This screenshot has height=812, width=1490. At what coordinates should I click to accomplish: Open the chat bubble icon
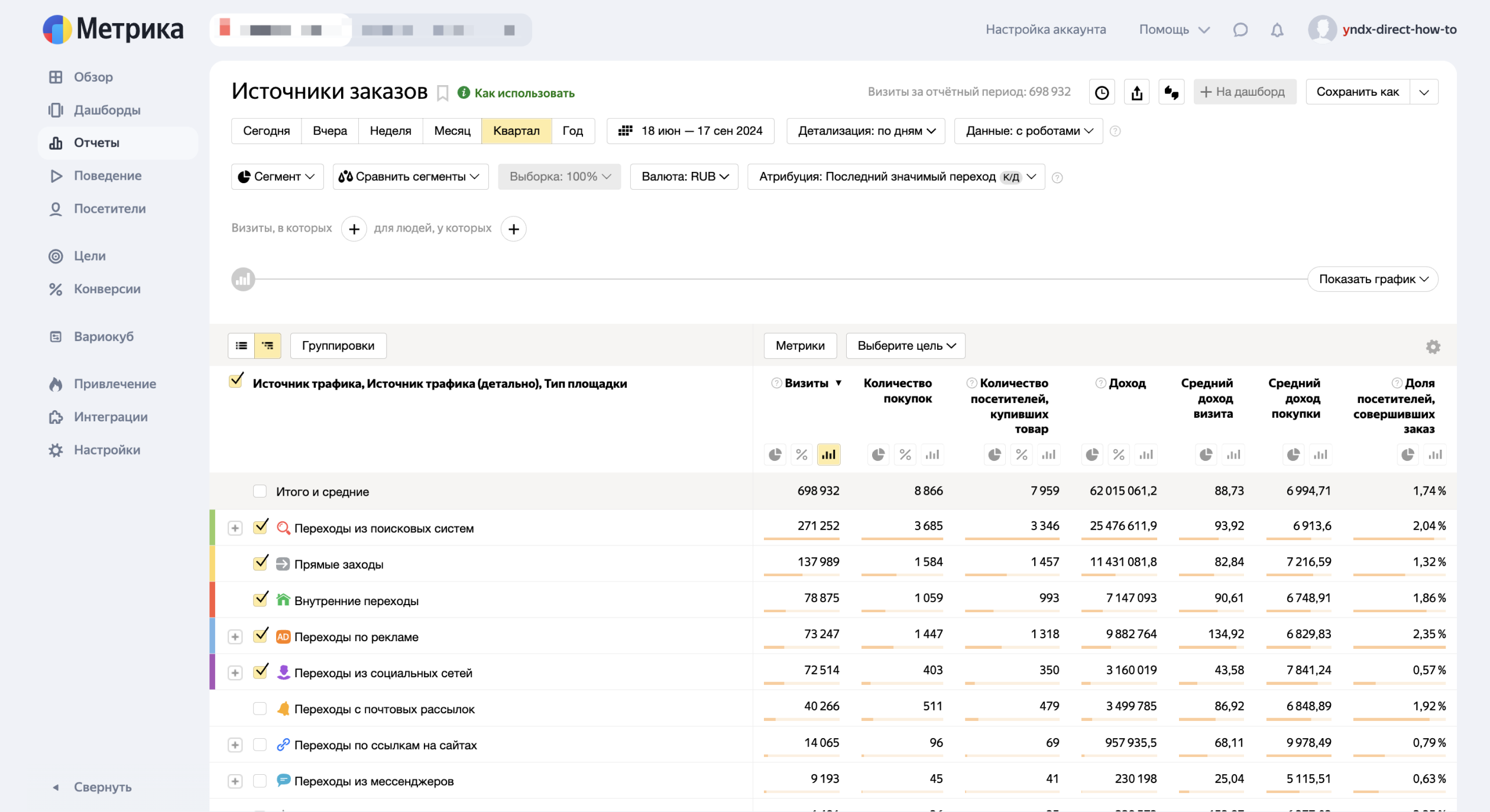tap(1240, 30)
